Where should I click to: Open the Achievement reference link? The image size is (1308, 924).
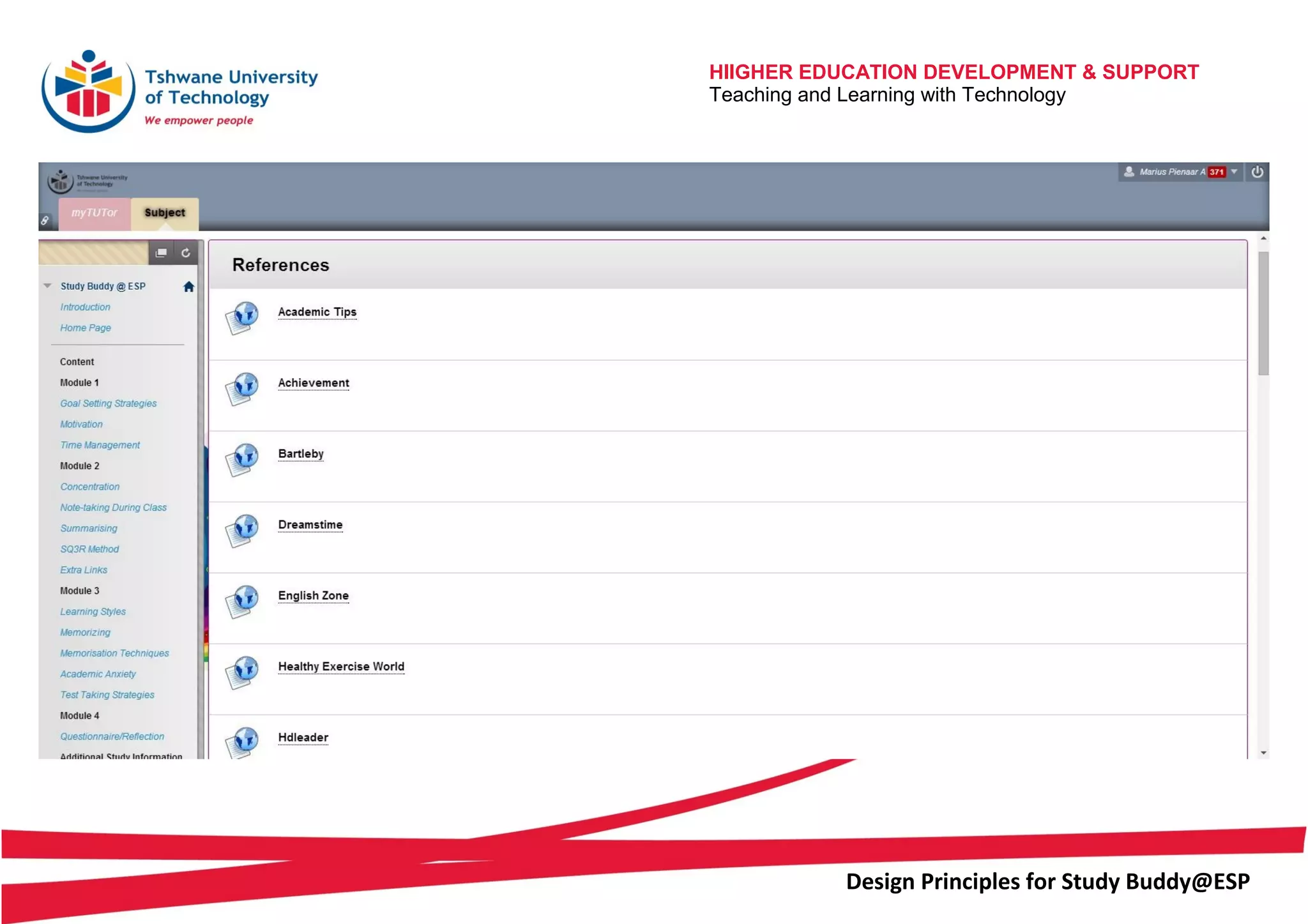pyautogui.click(x=314, y=383)
